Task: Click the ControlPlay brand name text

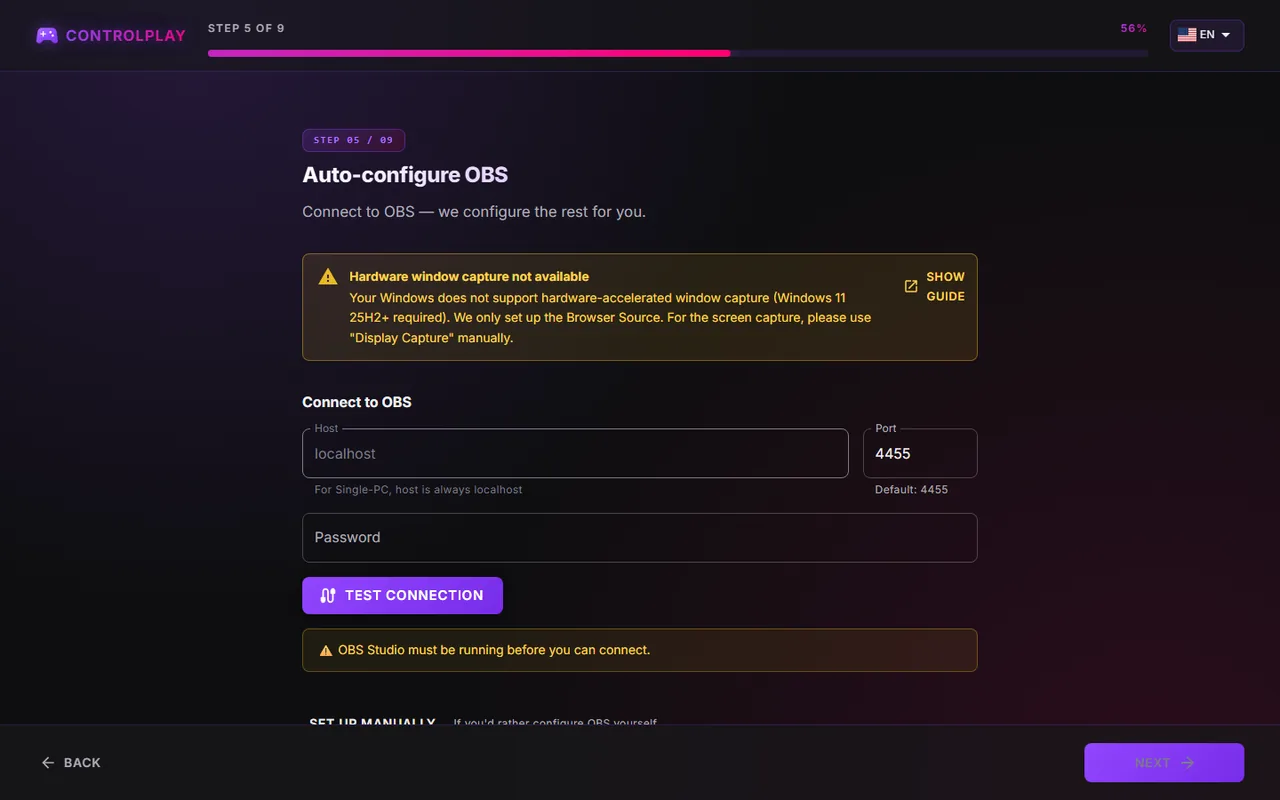Action: pyautogui.click(x=126, y=36)
